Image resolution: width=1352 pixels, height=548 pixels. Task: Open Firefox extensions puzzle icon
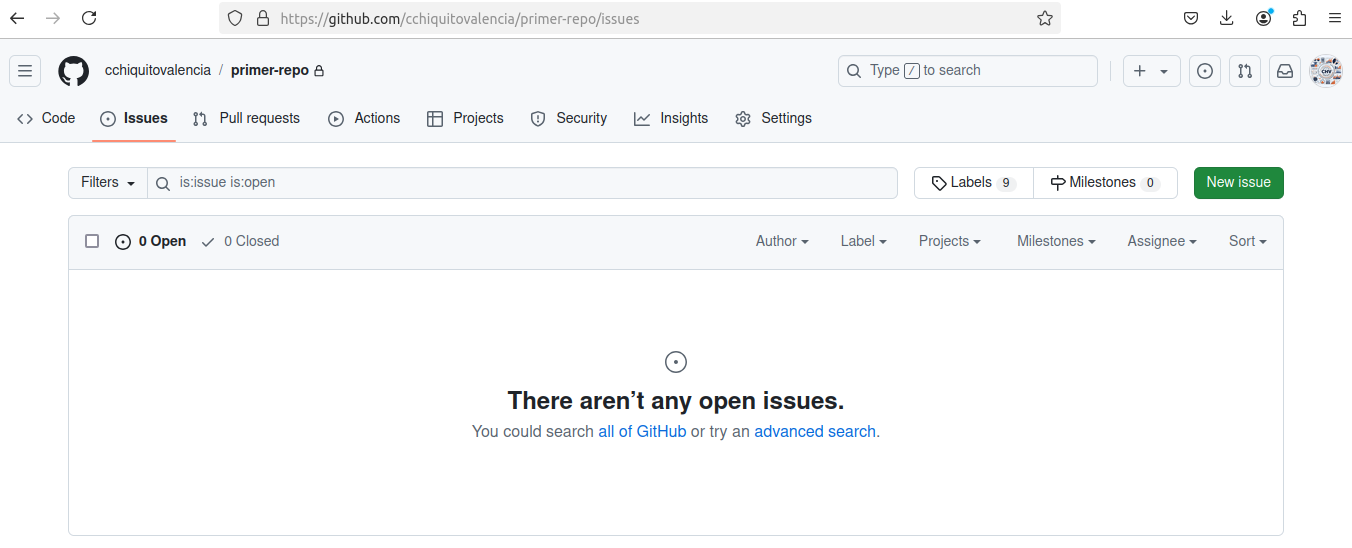click(1299, 18)
